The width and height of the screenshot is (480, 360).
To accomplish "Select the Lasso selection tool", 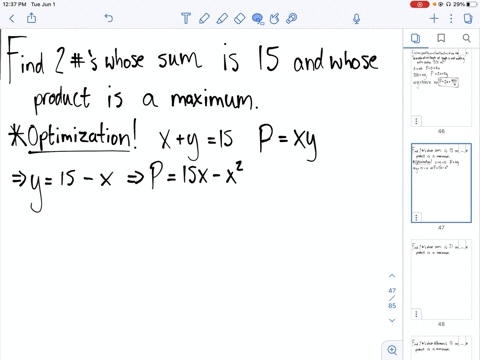I will point(258,19).
